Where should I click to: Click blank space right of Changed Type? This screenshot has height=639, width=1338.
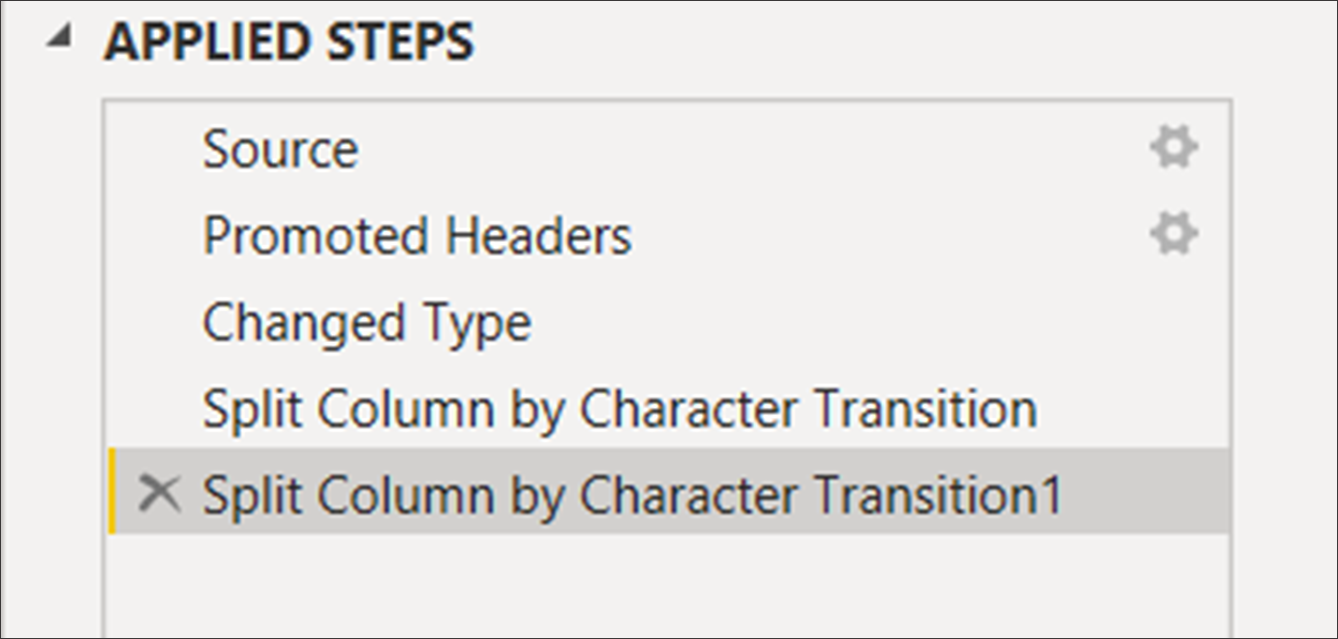(850, 323)
